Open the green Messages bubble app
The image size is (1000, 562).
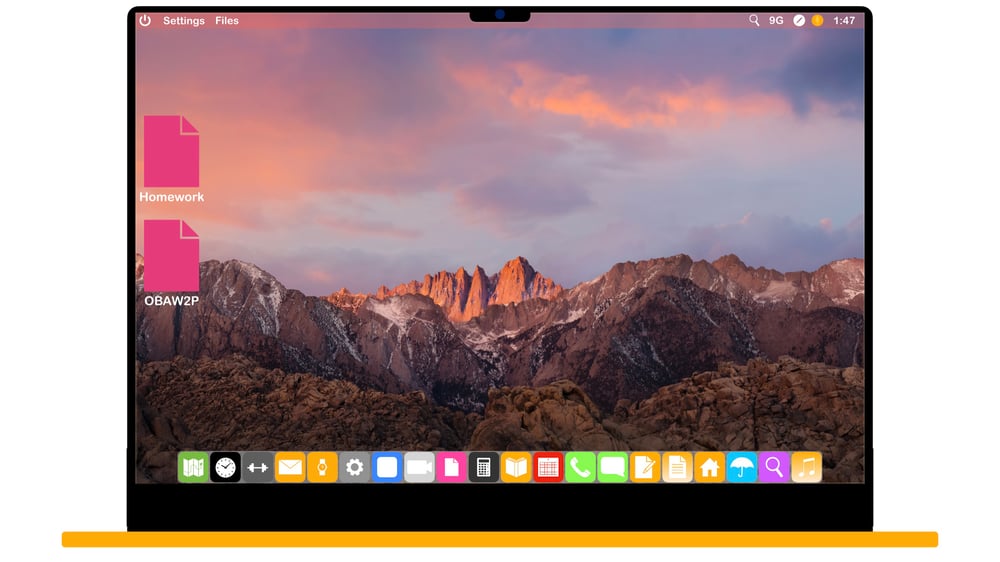pyautogui.click(x=613, y=468)
